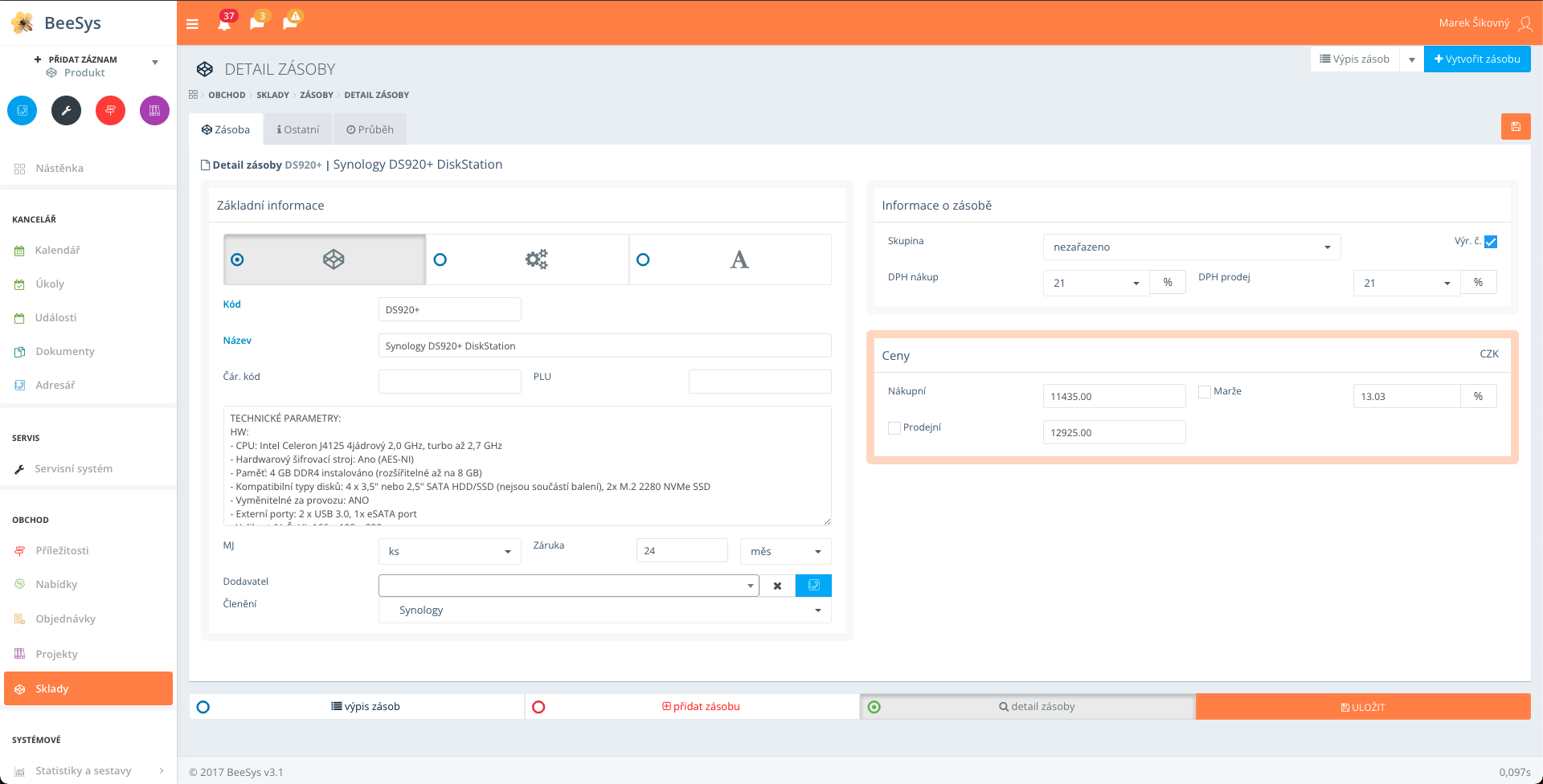Open the Záruka měs unit dropdown
This screenshot has height=784, width=1543.
[785, 551]
